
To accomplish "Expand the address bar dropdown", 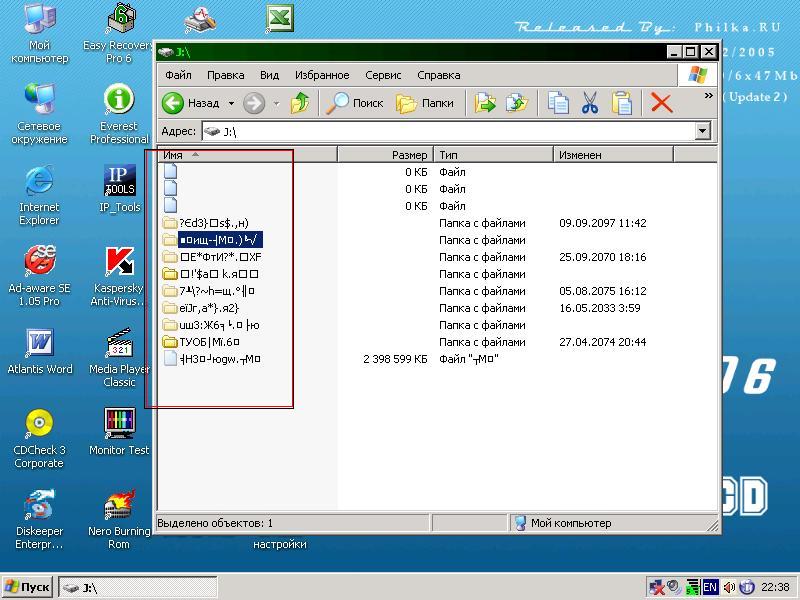I will 702,131.
